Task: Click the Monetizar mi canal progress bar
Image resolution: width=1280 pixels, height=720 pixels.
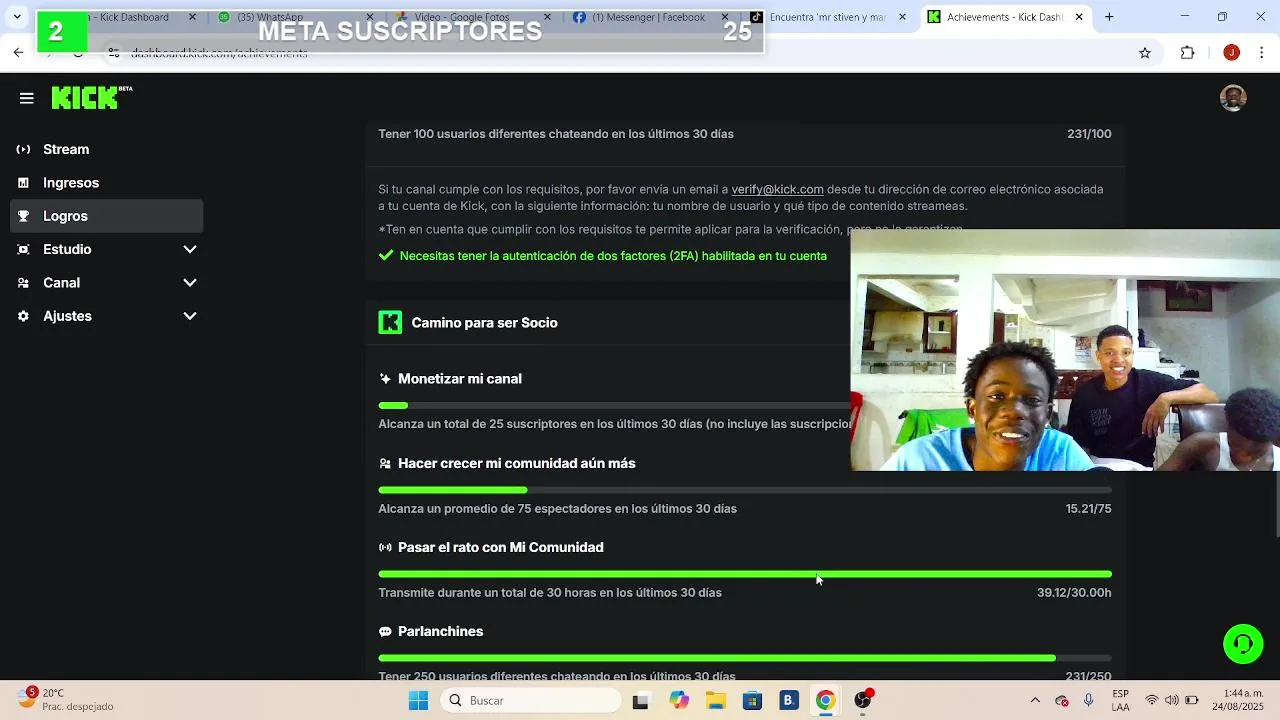Action: 614,405
